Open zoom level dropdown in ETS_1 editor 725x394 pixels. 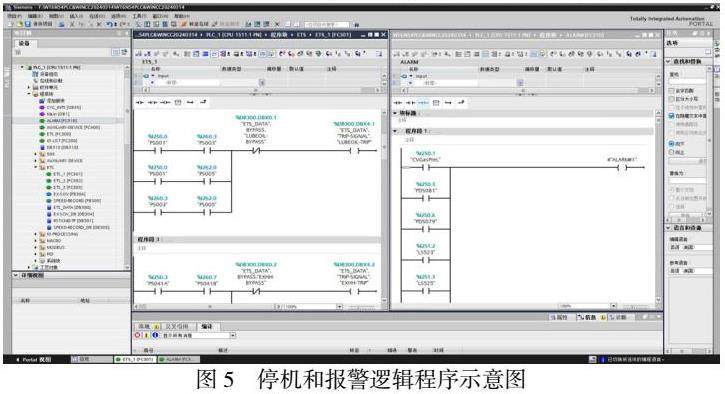coord(339,307)
